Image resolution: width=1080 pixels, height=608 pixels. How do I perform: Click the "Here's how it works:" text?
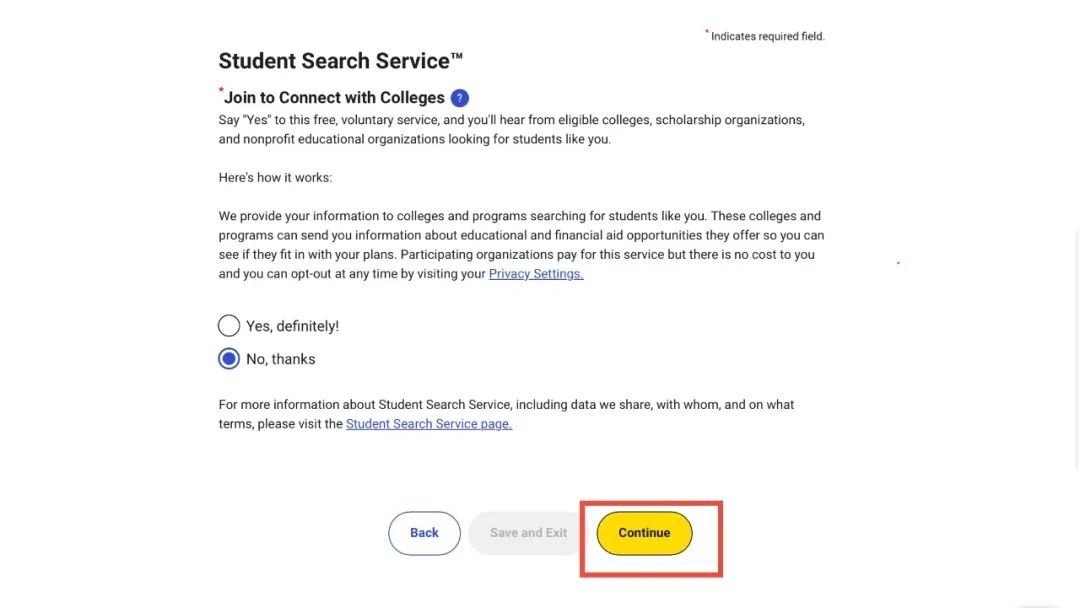click(276, 178)
